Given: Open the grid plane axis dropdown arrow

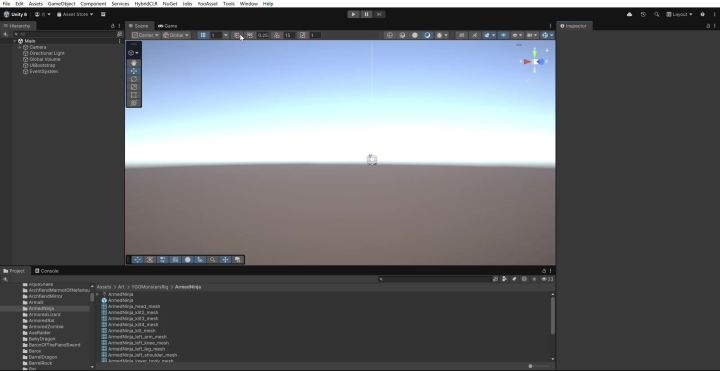Looking at the screenshot, I should [x=225, y=35].
